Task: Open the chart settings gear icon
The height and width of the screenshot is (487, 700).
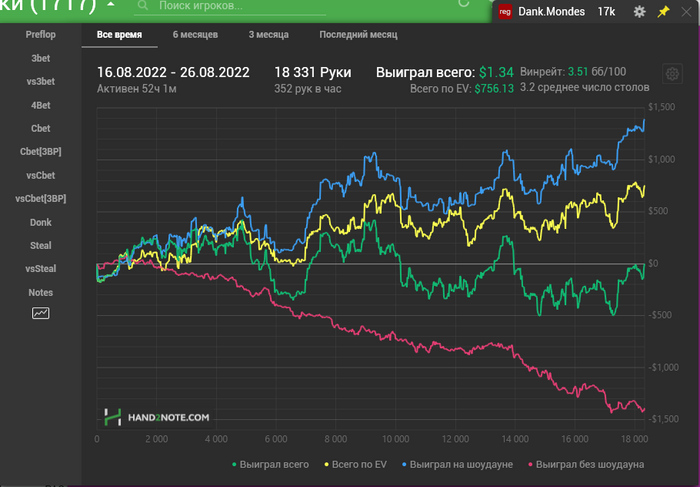Action: point(672,74)
